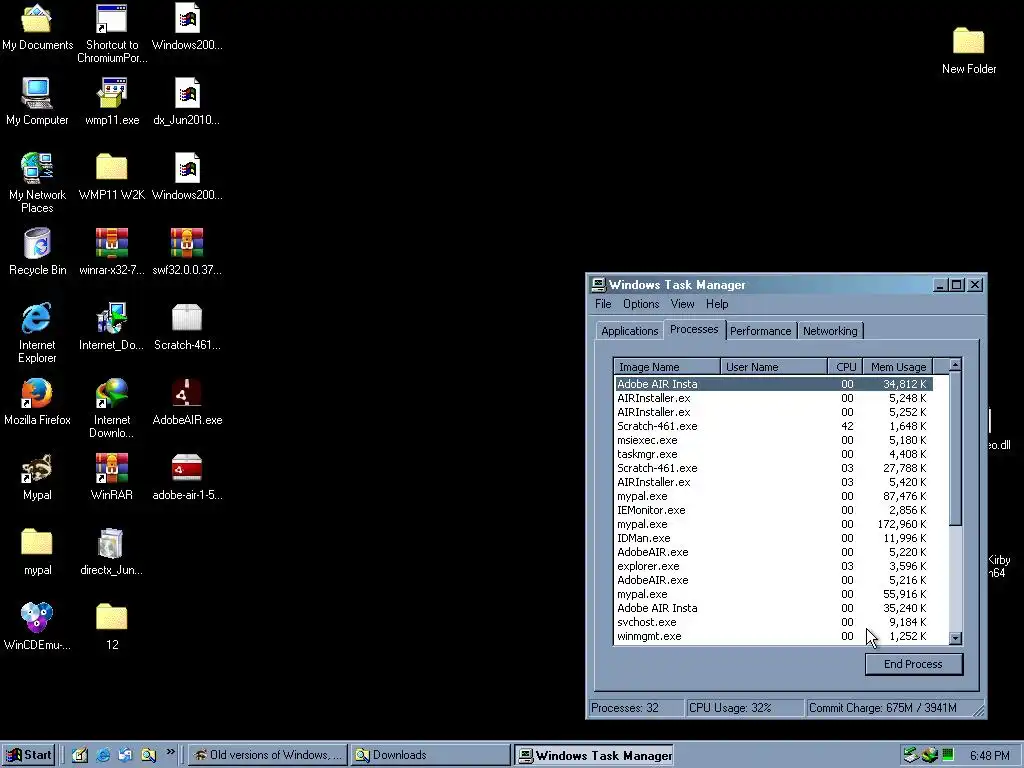This screenshot has width=1024, height=768.
Task: Open the Start menu
Action: pyautogui.click(x=29, y=755)
